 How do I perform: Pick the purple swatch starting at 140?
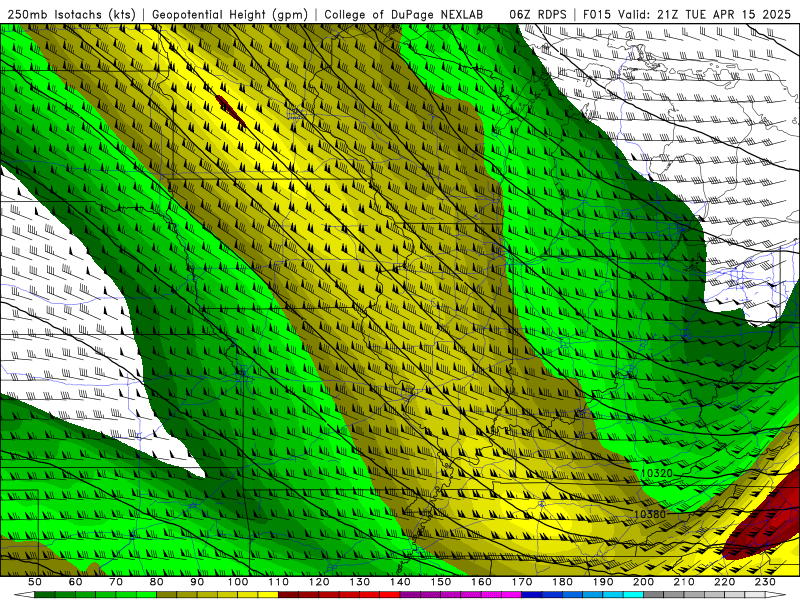[410, 594]
